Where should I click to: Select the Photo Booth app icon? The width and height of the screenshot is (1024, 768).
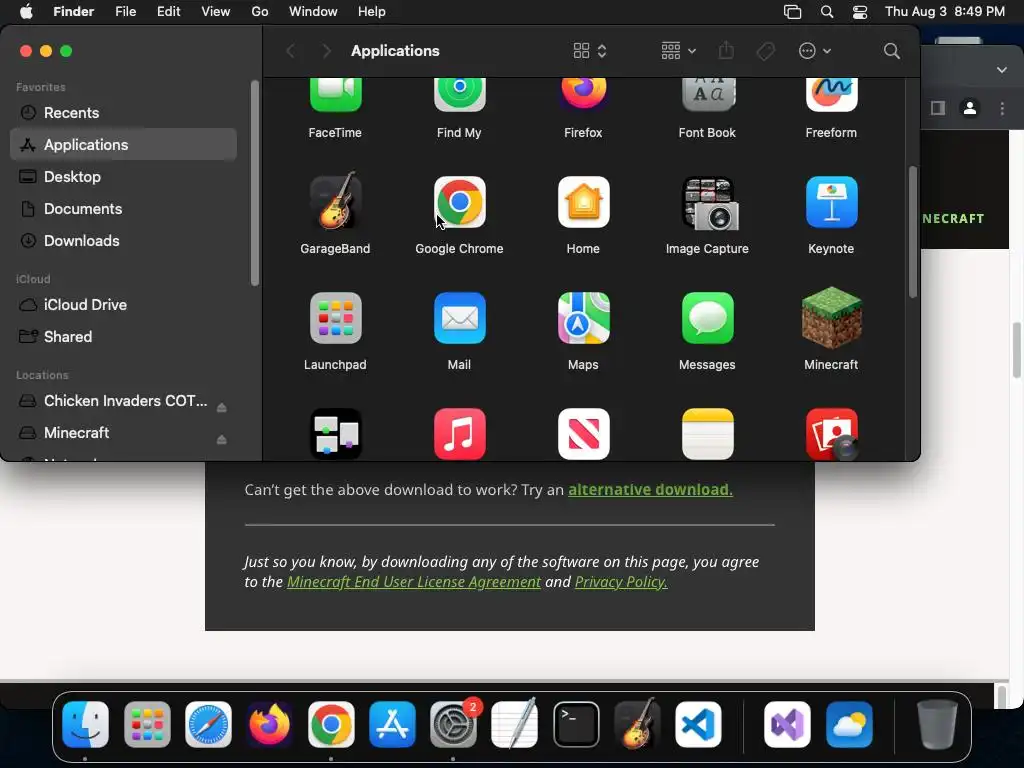pos(831,434)
